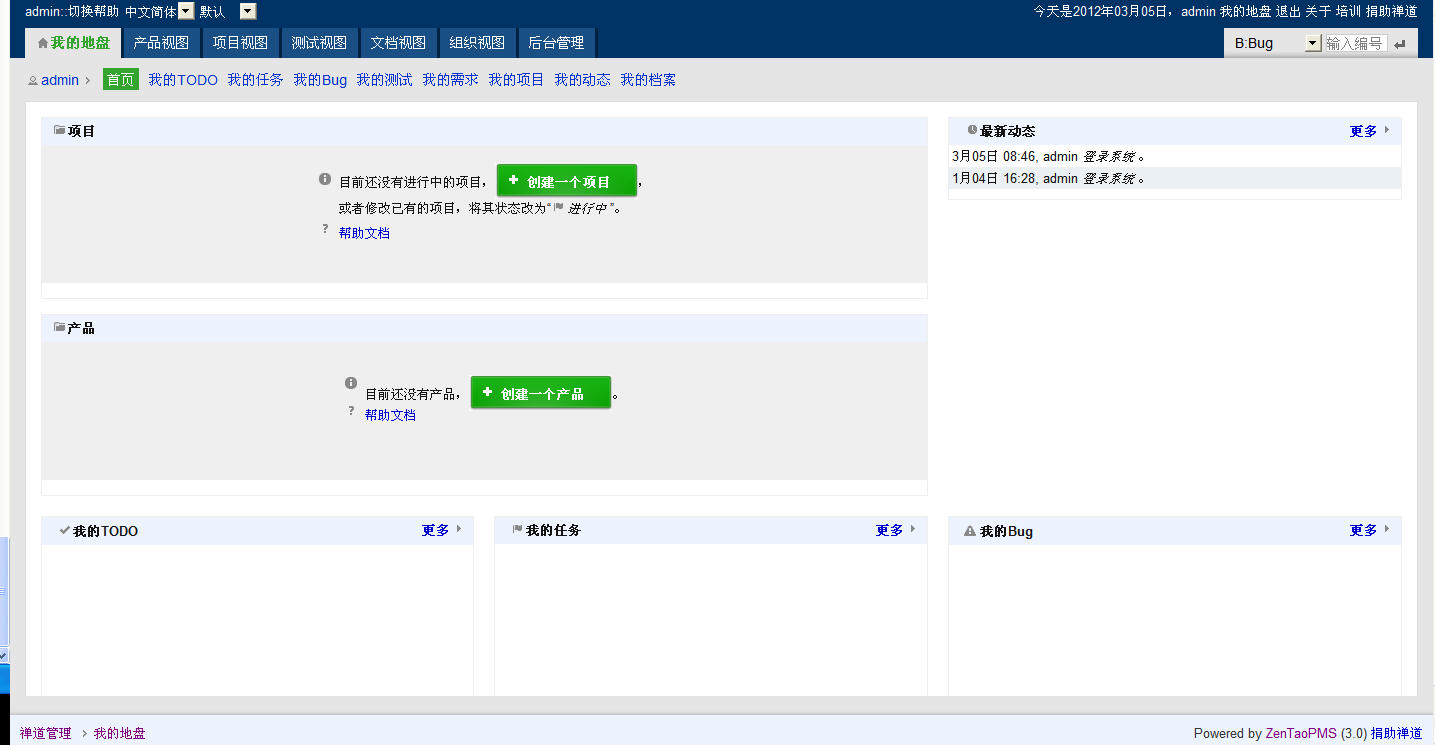Click the warning triangle icon beside 我的Bug
This screenshot has height=745, width=1435.
coord(969,531)
